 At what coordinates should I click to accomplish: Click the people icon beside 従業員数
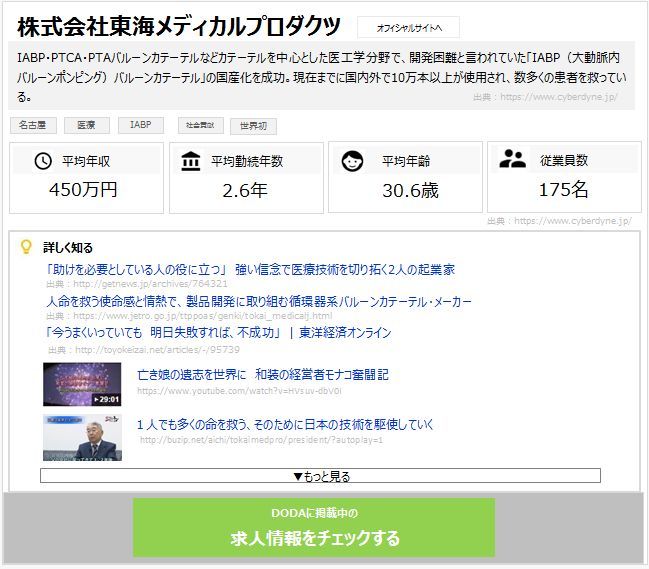(x=512, y=158)
